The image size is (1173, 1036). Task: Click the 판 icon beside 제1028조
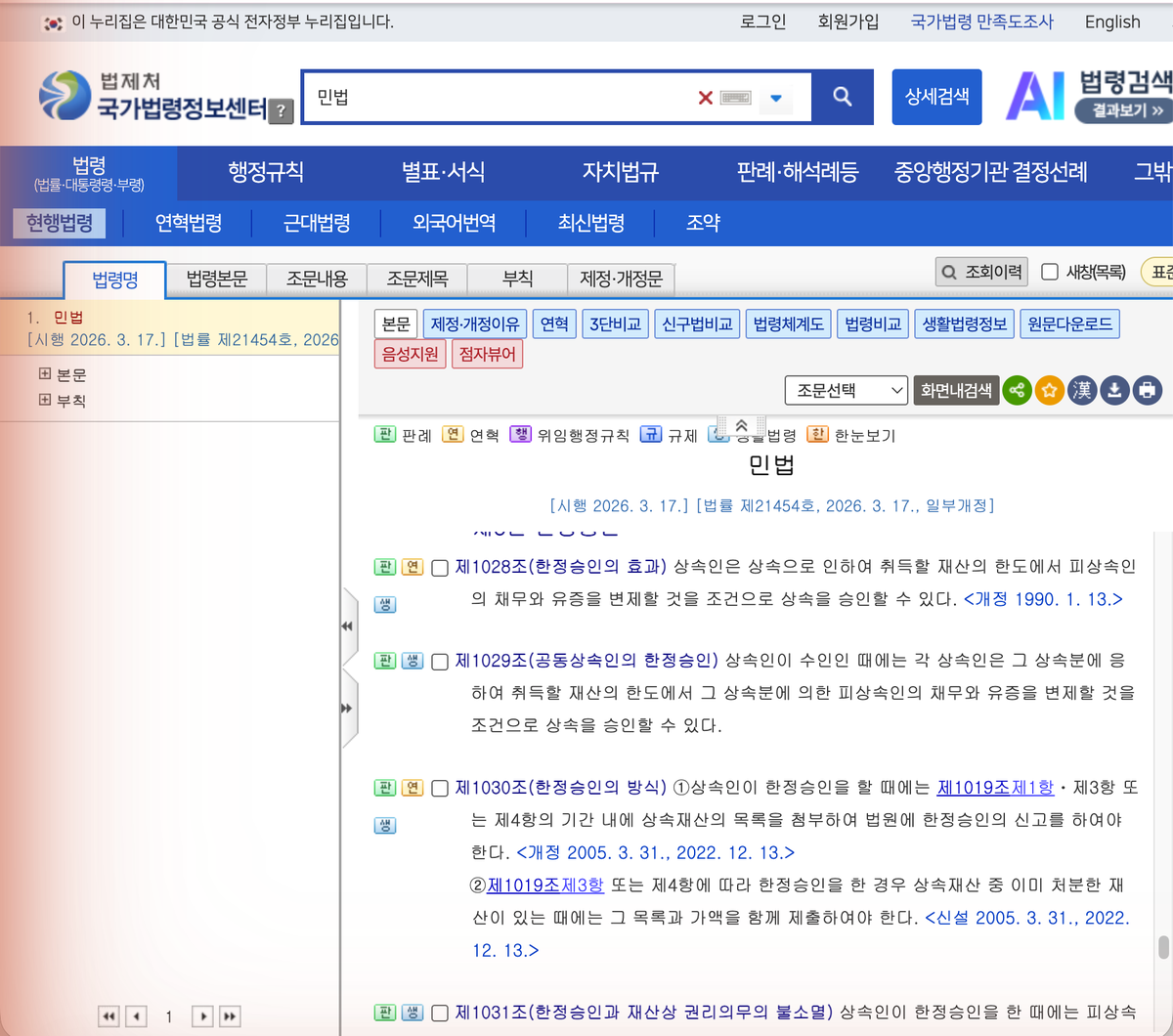(x=385, y=567)
